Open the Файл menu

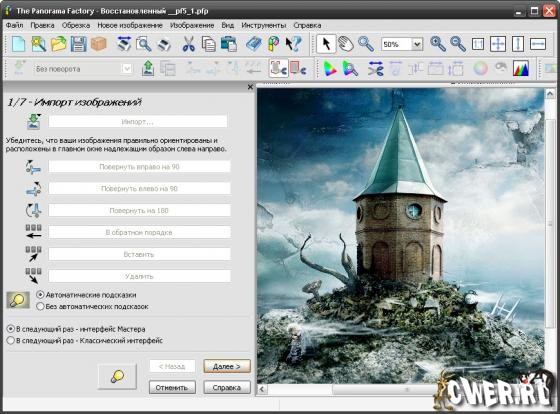coord(15,25)
